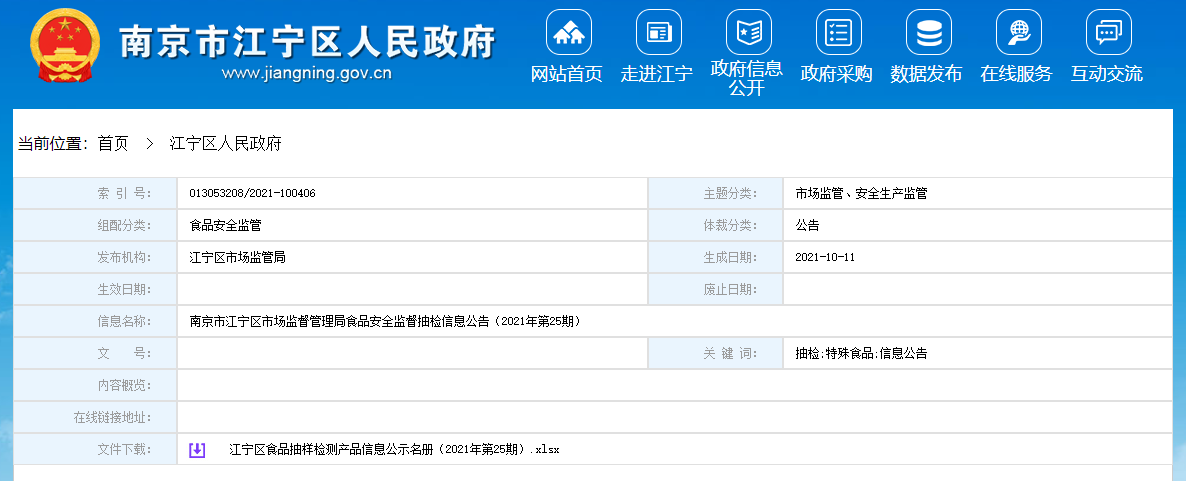Click the 索引号 field label
The width and height of the screenshot is (1186, 481).
point(124,194)
